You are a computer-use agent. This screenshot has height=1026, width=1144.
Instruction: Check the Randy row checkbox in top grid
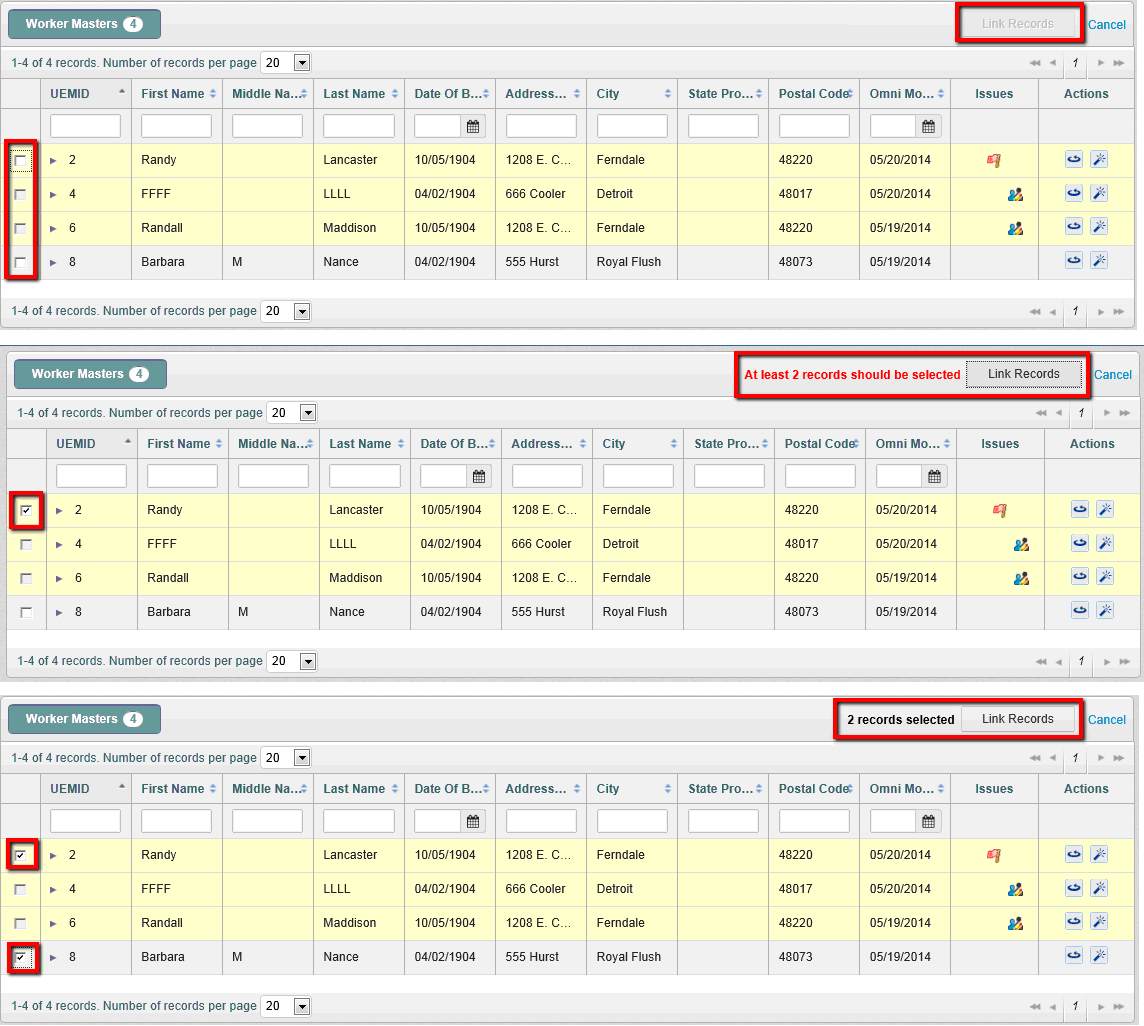coord(20,160)
